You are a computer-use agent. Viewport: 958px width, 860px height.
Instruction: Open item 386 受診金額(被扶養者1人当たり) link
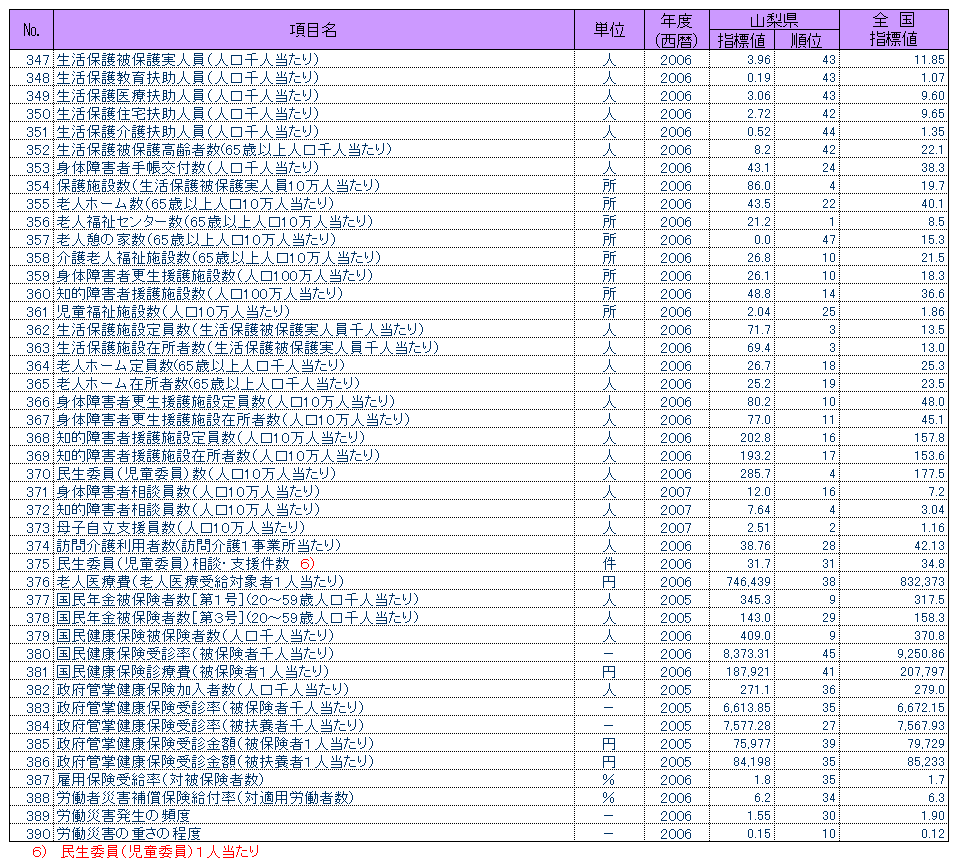[214, 762]
